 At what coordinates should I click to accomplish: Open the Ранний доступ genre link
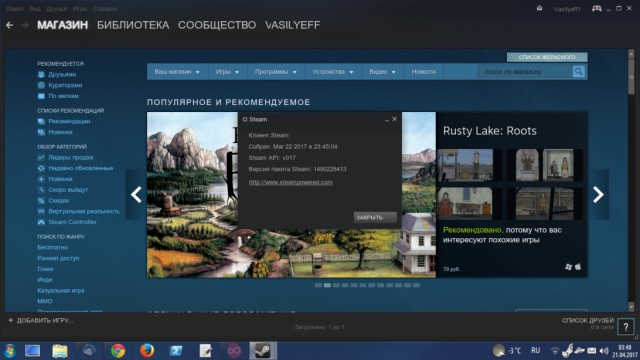click(x=58, y=258)
